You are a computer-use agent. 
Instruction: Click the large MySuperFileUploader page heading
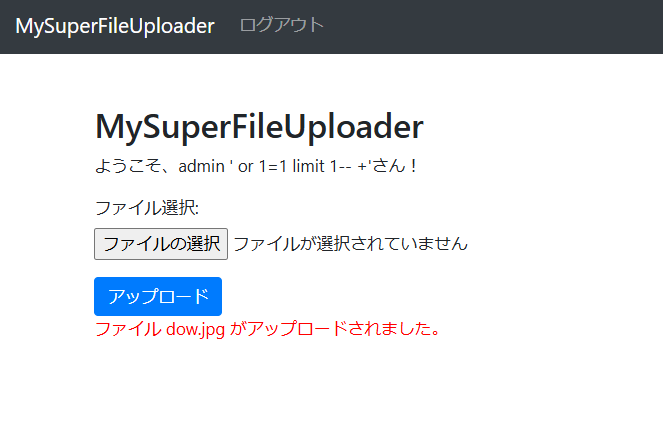[x=259, y=126]
